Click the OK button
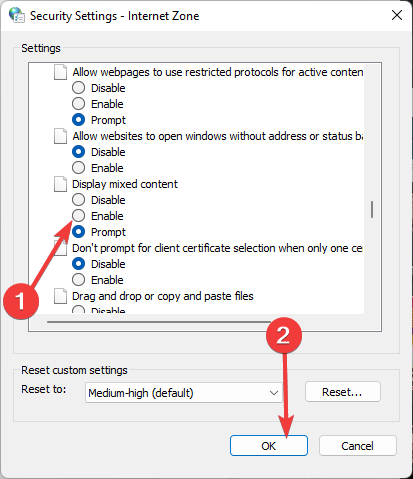Viewport: 413px width, 479px height. [x=269, y=446]
